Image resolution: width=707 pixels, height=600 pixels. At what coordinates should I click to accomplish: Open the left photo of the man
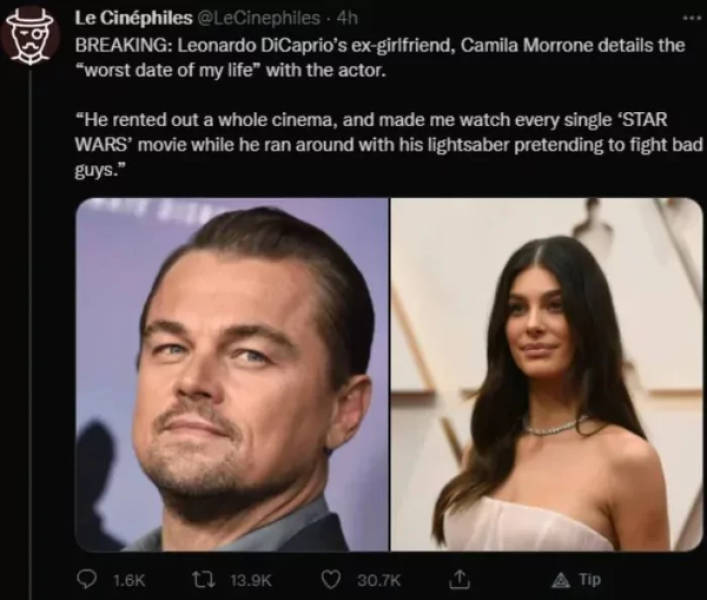click(231, 374)
